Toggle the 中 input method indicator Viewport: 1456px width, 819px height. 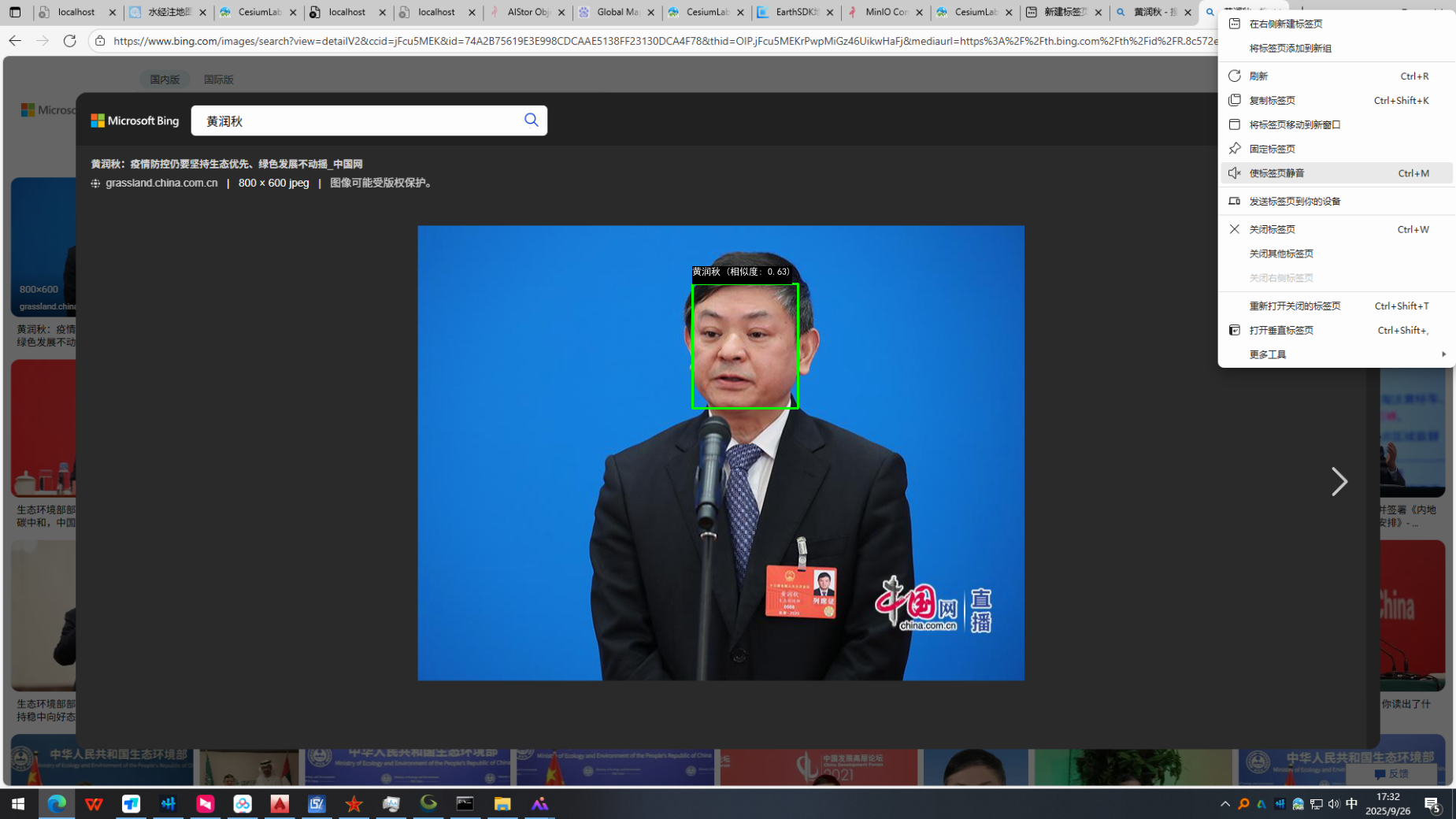[x=1351, y=803]
